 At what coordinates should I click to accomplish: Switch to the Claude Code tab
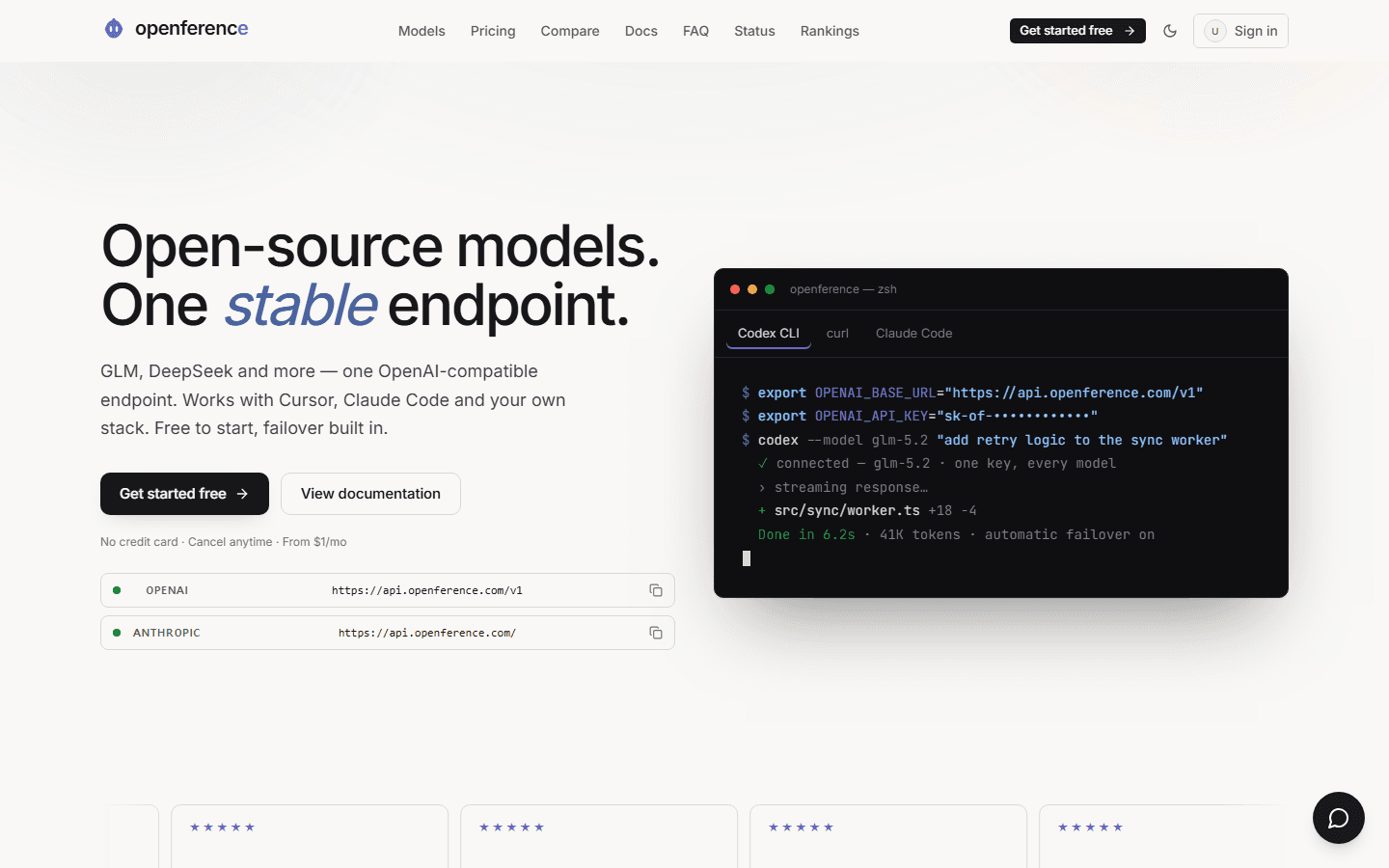914,334
